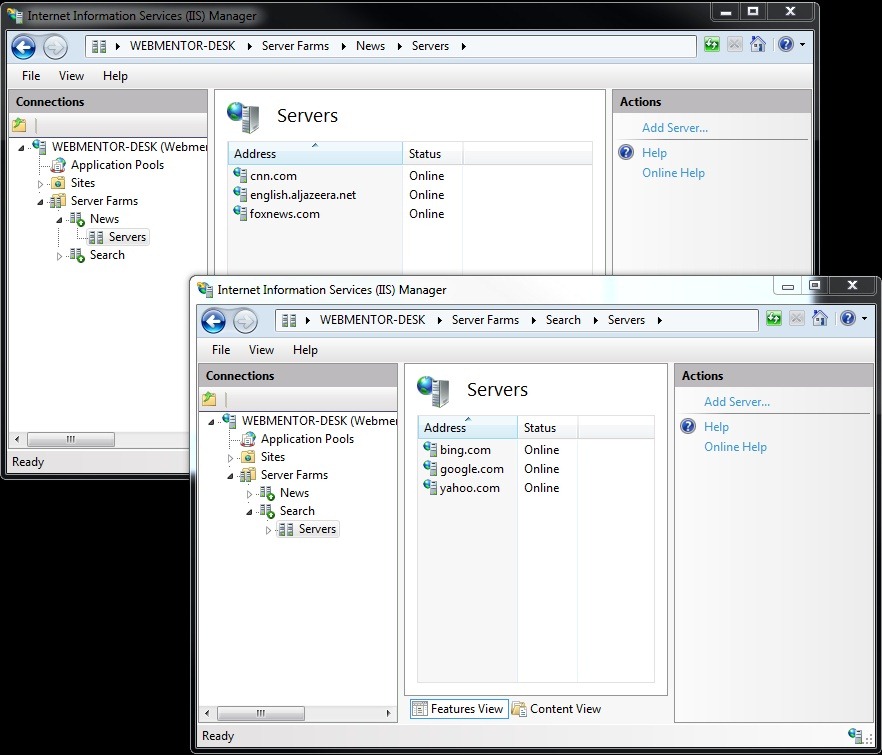882x755 pixels.
Task: Click the bing.com server icon
Action: tap(430, 450)
